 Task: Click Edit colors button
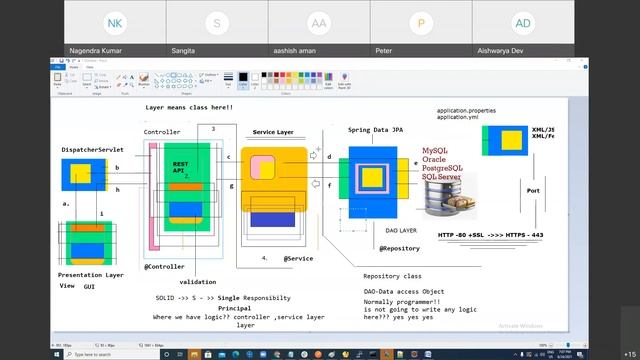[329, 80]
